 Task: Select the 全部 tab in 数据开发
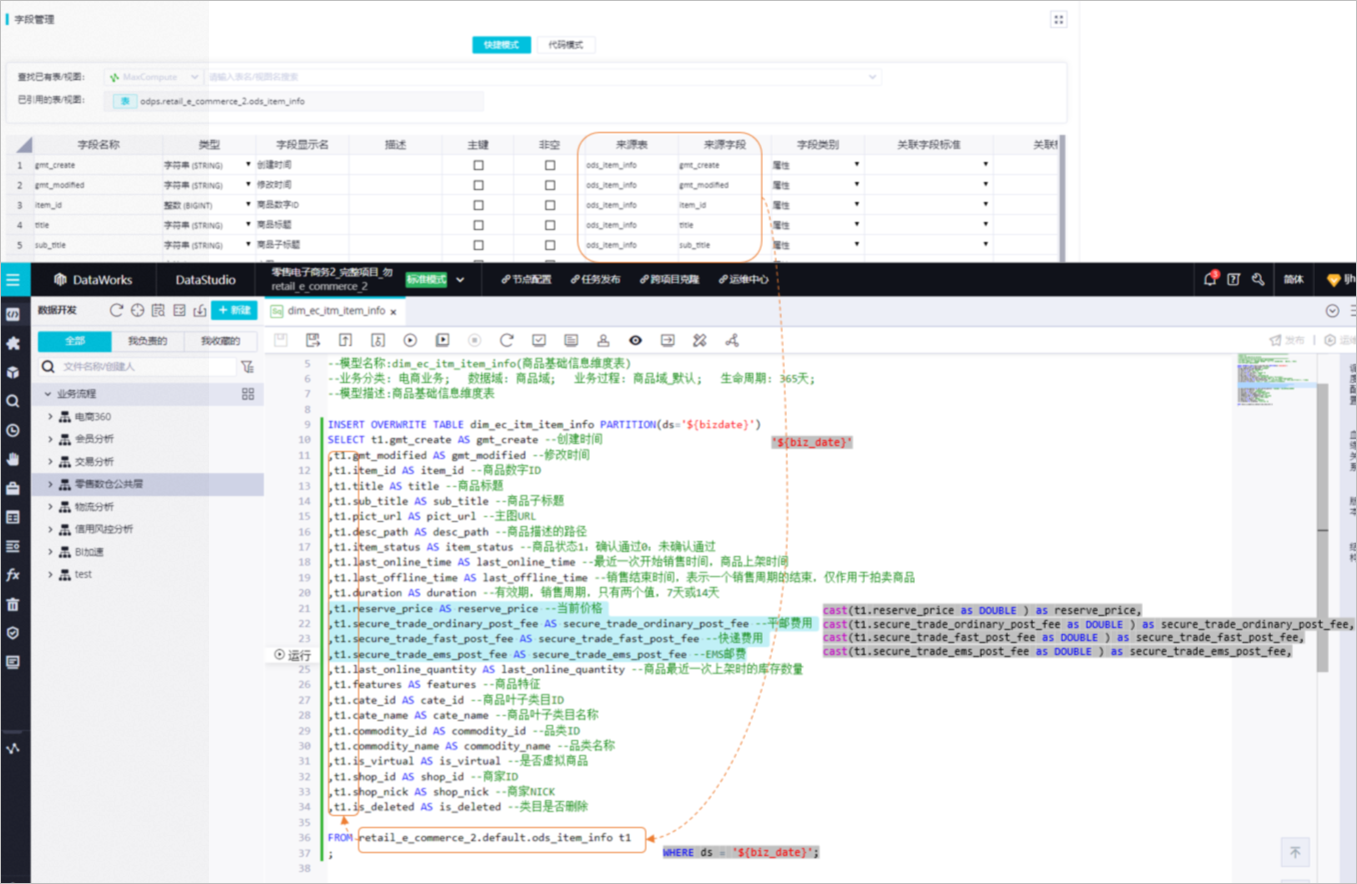click(75, 341)
